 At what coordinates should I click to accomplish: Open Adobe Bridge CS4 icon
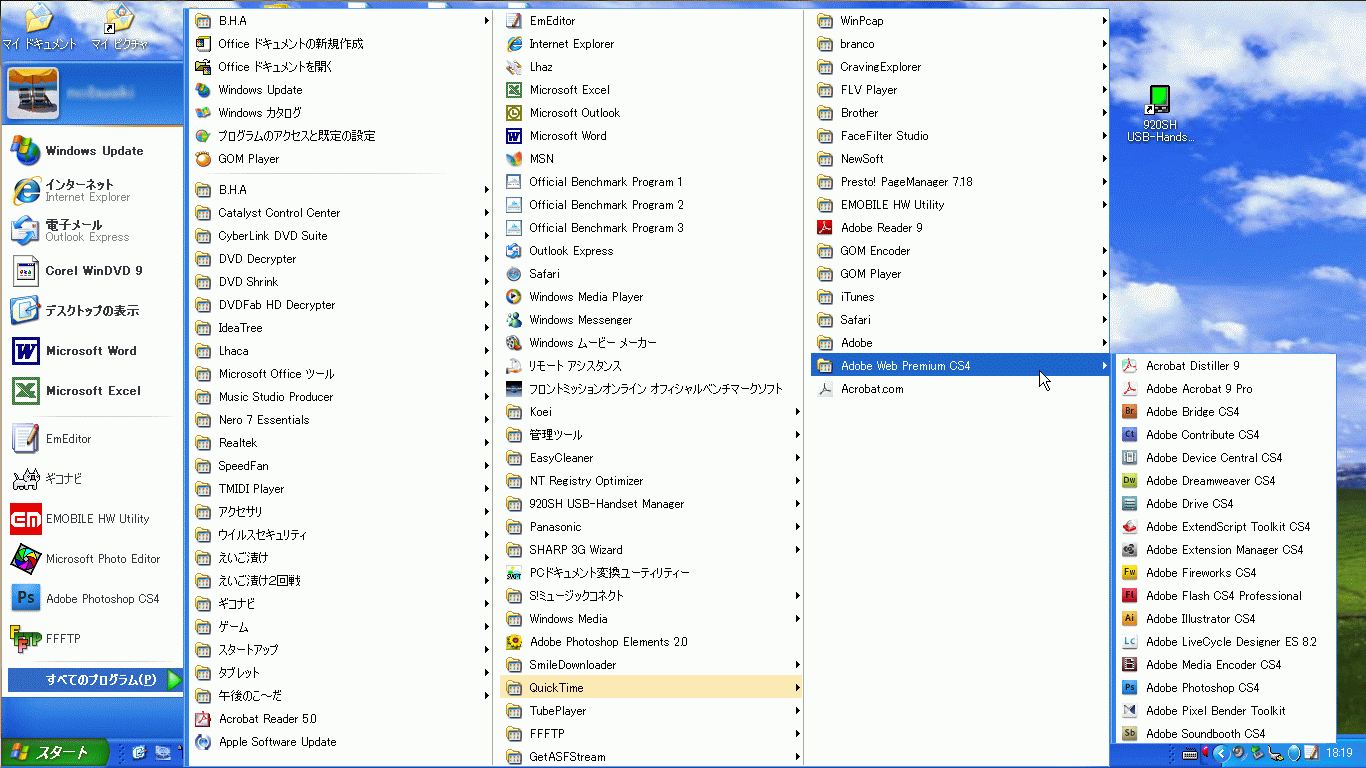coord(1129,412)
